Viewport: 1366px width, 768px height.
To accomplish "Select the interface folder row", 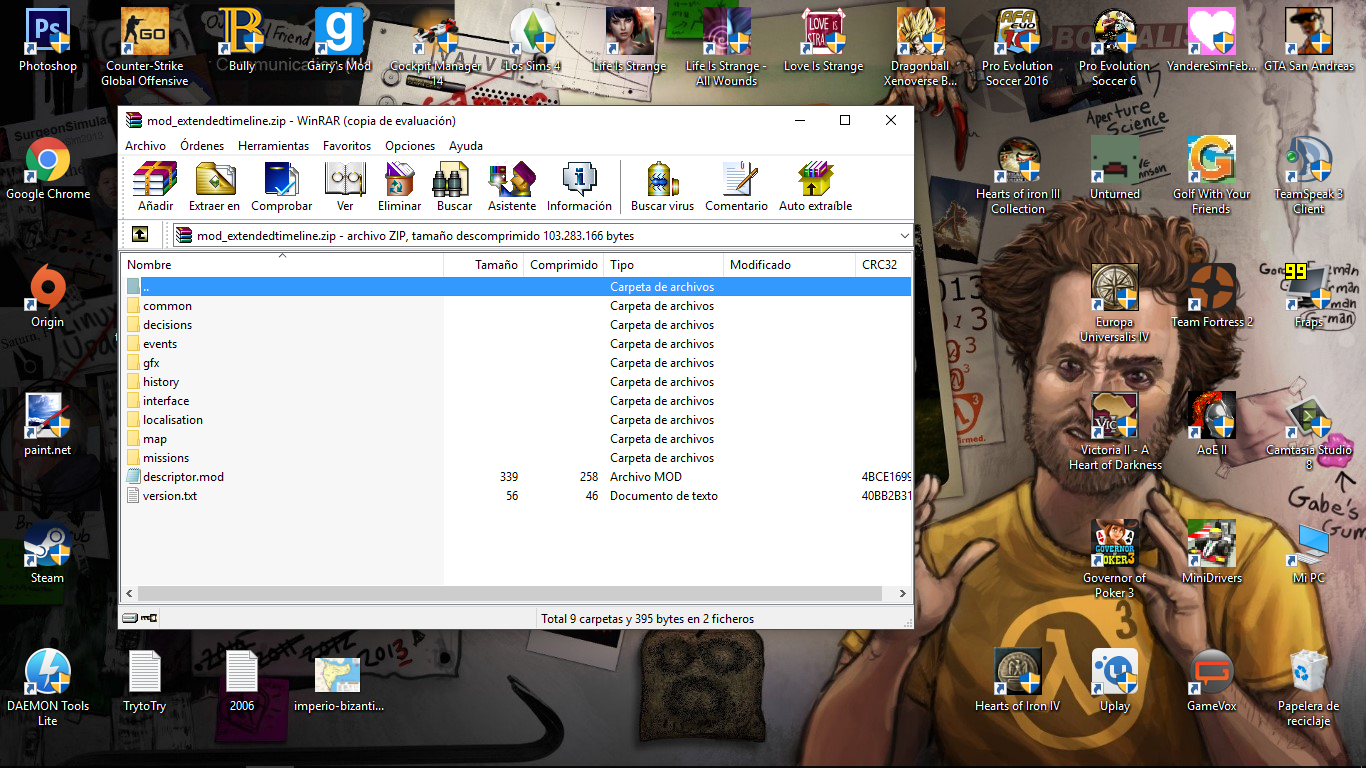I will [517, 401].
